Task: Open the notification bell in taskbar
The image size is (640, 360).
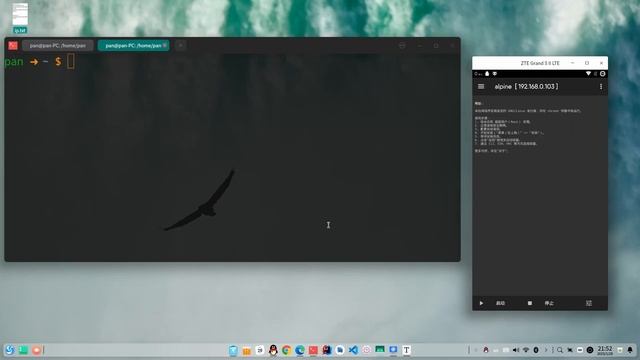Action: click(630, 350)
